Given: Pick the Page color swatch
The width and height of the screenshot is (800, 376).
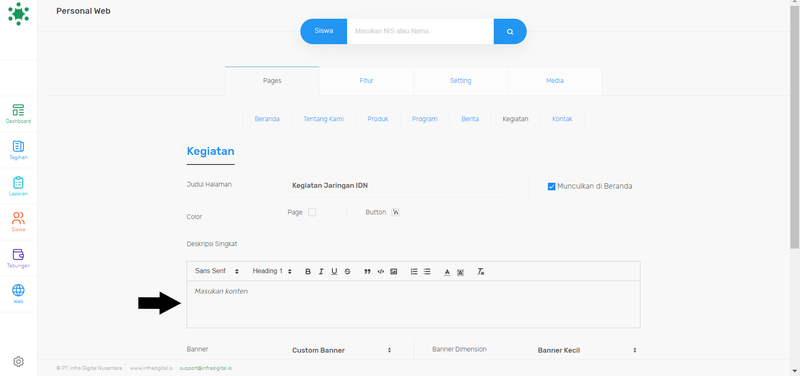Looking at the screenshot, I should 312,212.
